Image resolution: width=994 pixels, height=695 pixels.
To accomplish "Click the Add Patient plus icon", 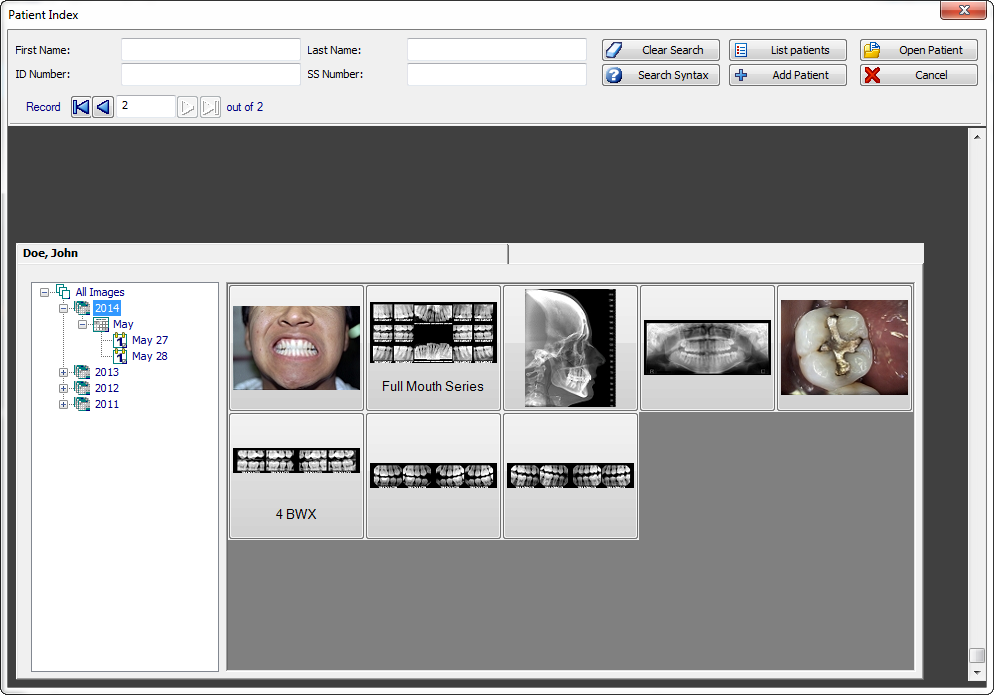I will pos(740,75).
